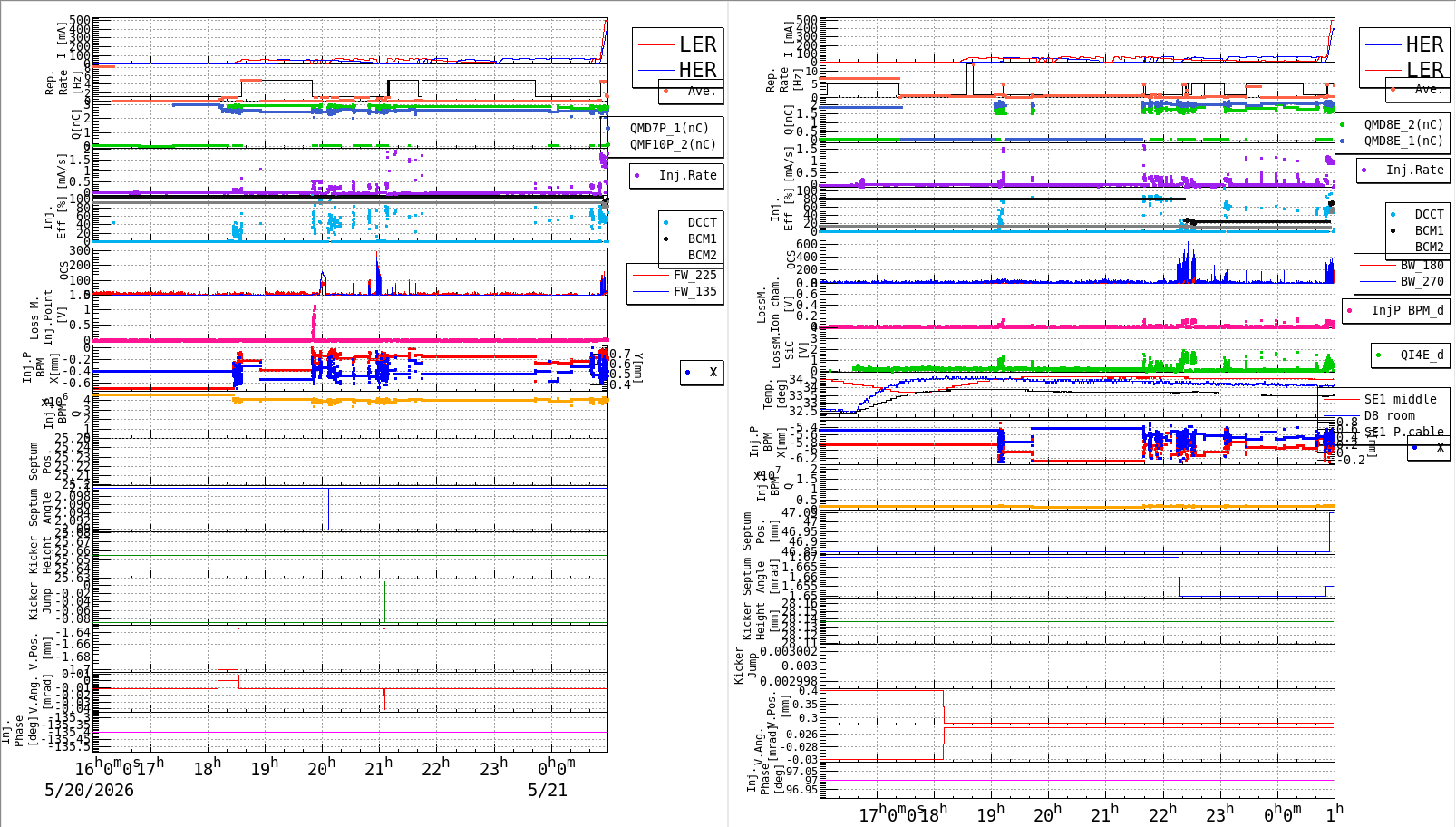Select the D8 room legend label
Image resolution: width=1456 pixels, height=827 pixels.
(x=1390, y=415)
